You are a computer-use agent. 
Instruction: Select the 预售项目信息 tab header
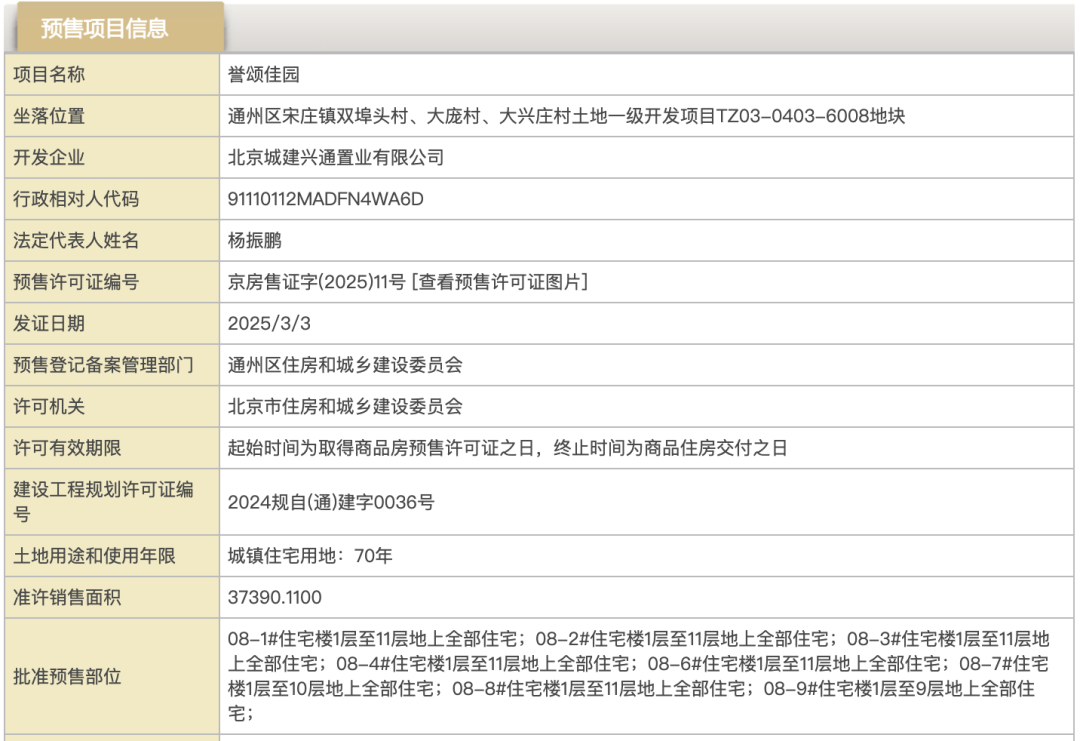(121, 28)
